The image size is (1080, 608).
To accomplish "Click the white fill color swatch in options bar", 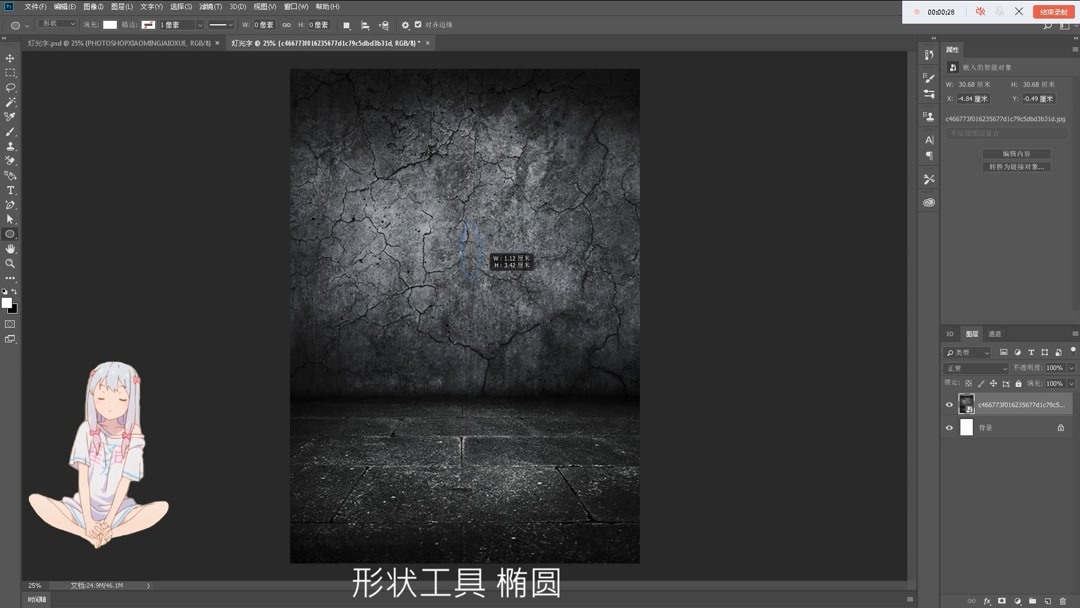I will (x=110, y=24).
